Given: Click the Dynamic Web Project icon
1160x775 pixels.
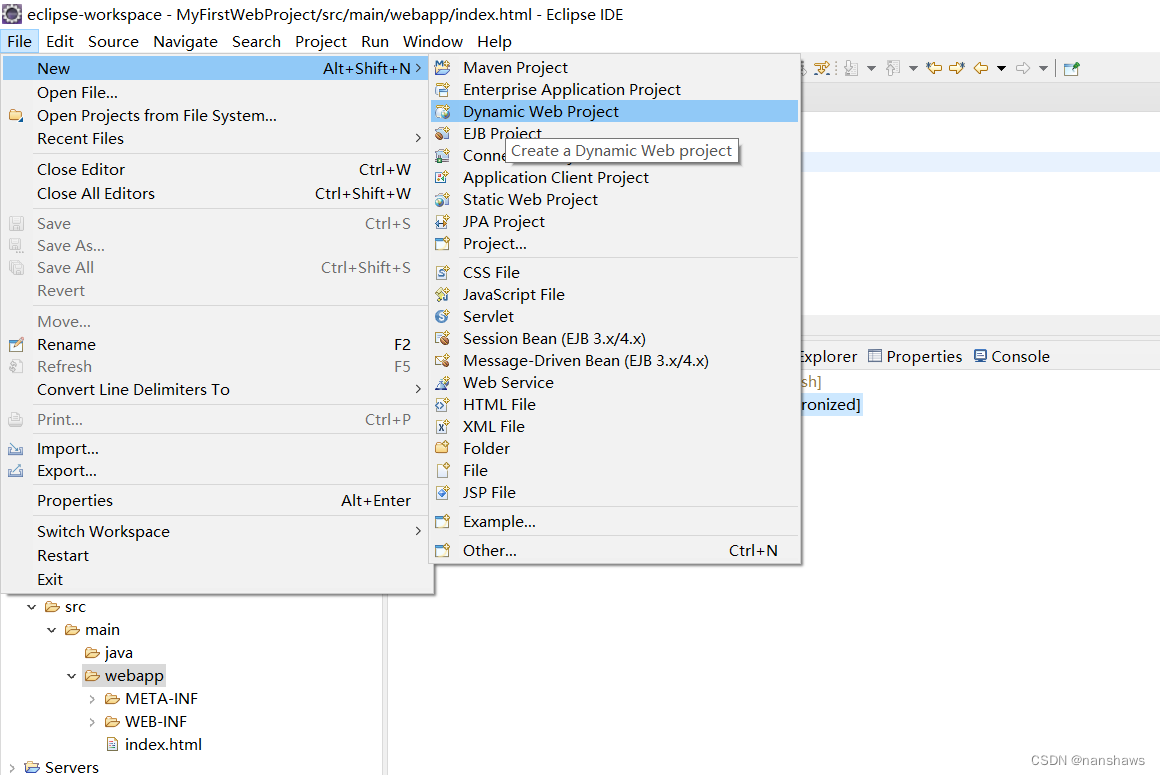Looking at the screenshot, I should pos(442,112).
